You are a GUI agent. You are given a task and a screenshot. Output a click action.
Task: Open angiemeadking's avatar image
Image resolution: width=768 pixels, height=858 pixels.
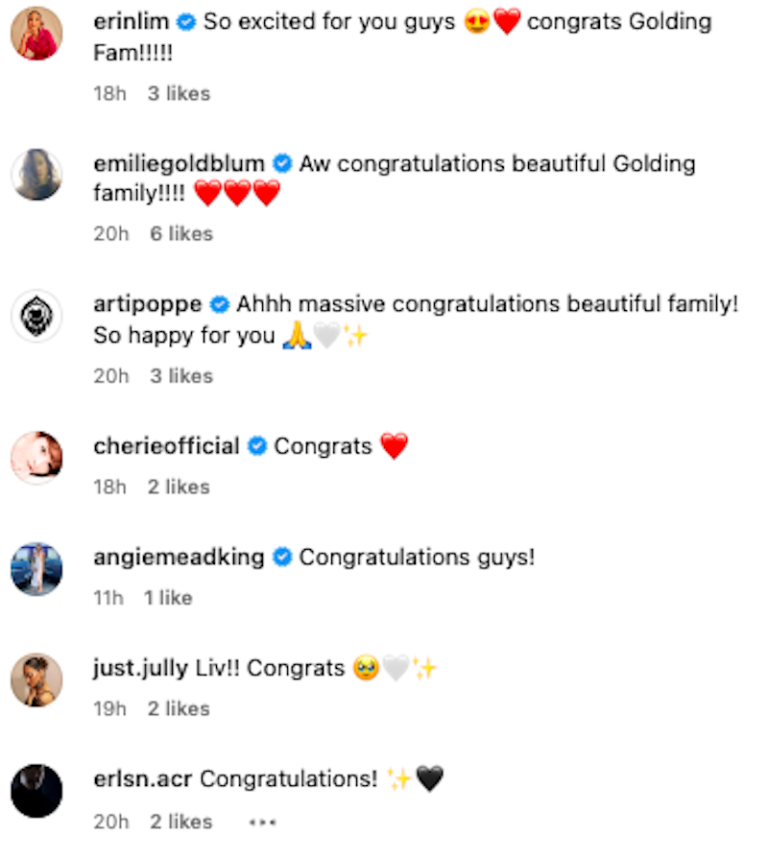pos(37,569)
